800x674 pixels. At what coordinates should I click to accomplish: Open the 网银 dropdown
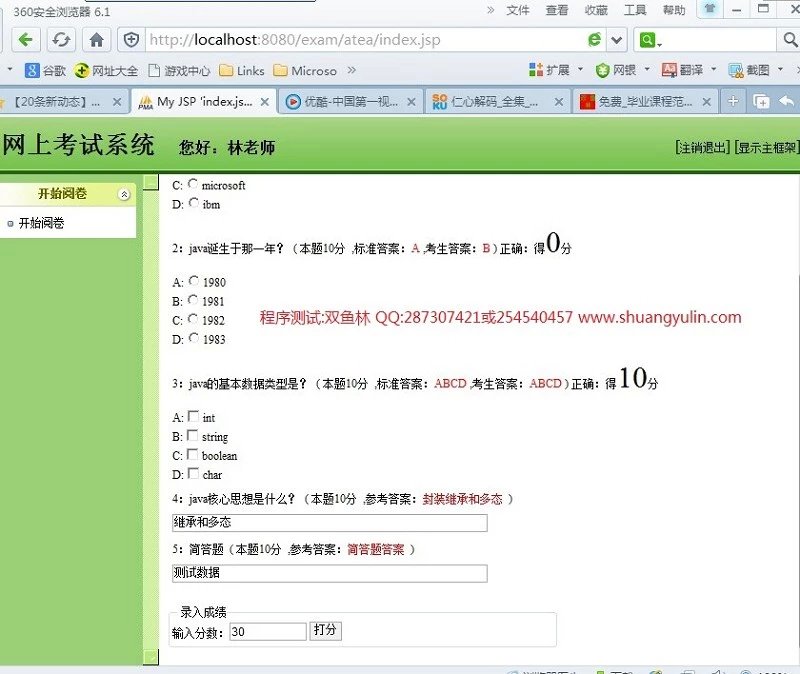pyautogui.click(x=622, y=70)
